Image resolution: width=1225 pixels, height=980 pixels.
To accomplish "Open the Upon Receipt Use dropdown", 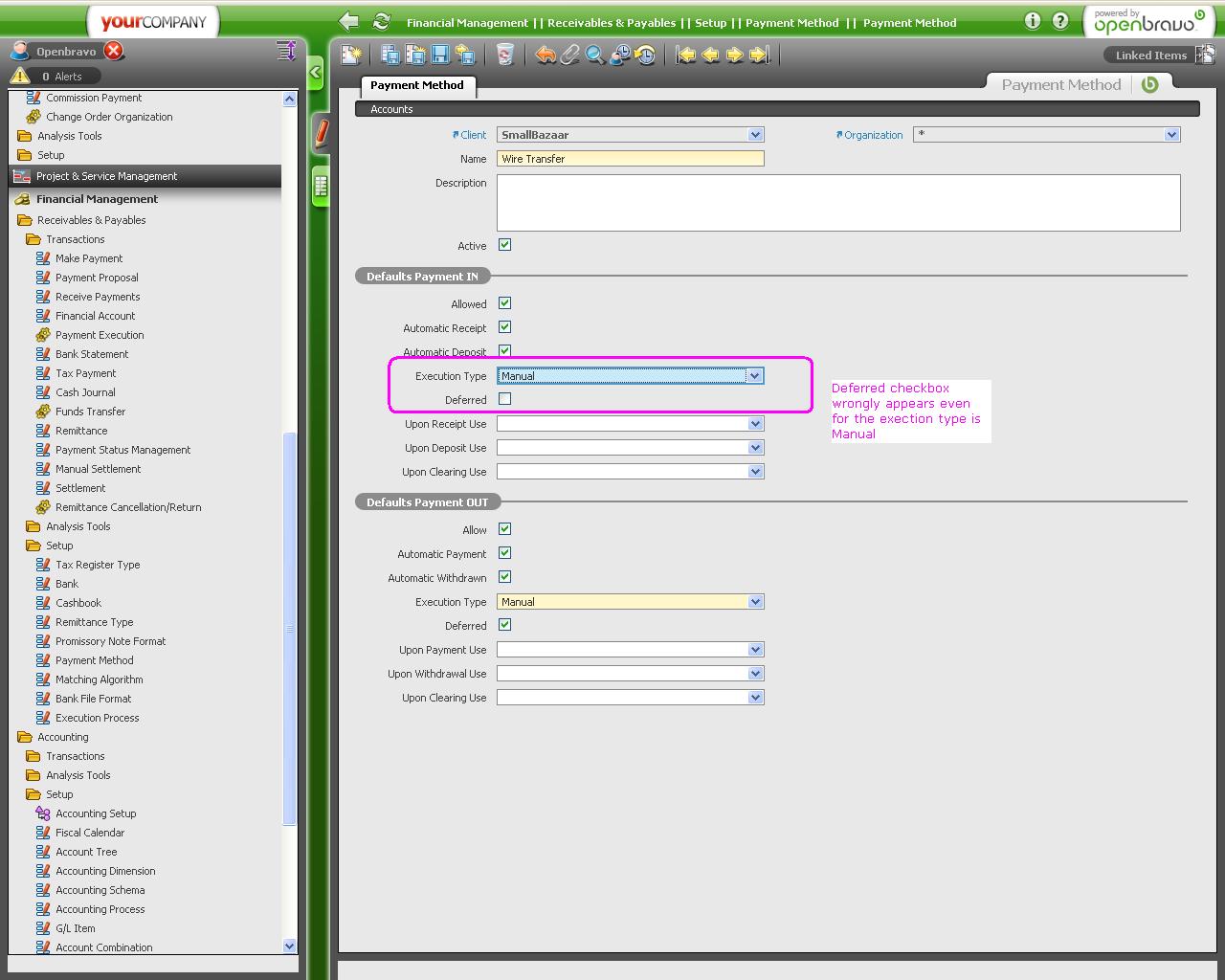I will [755, 424].
